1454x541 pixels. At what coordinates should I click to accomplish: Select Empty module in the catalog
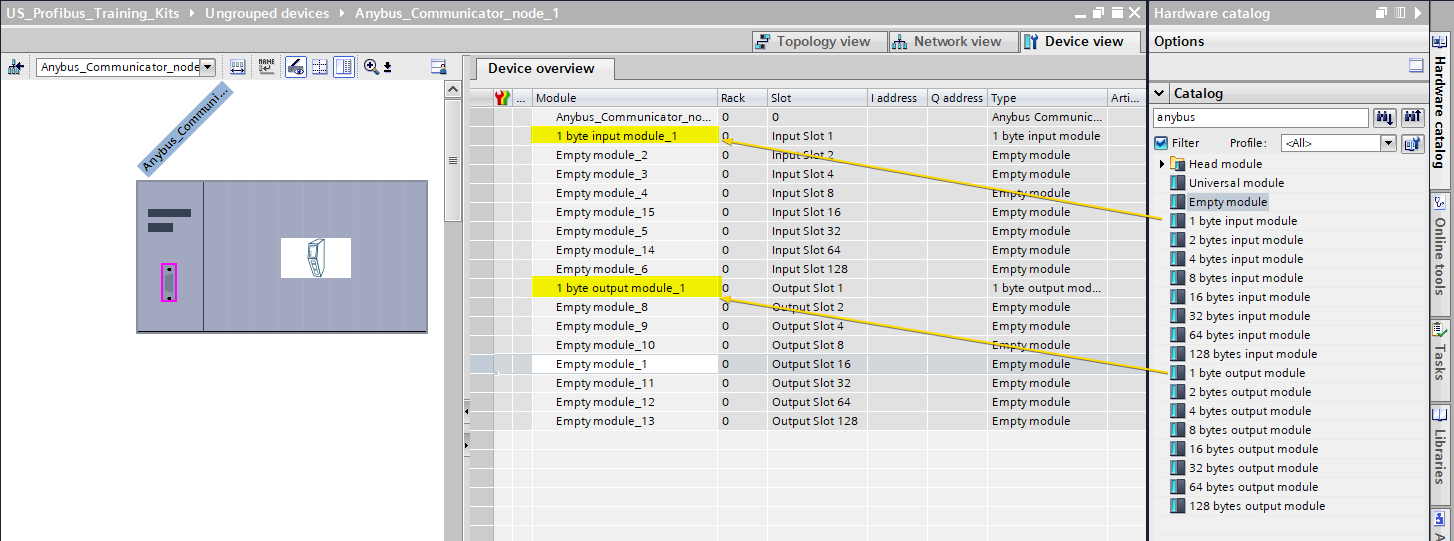[1227, 202]
